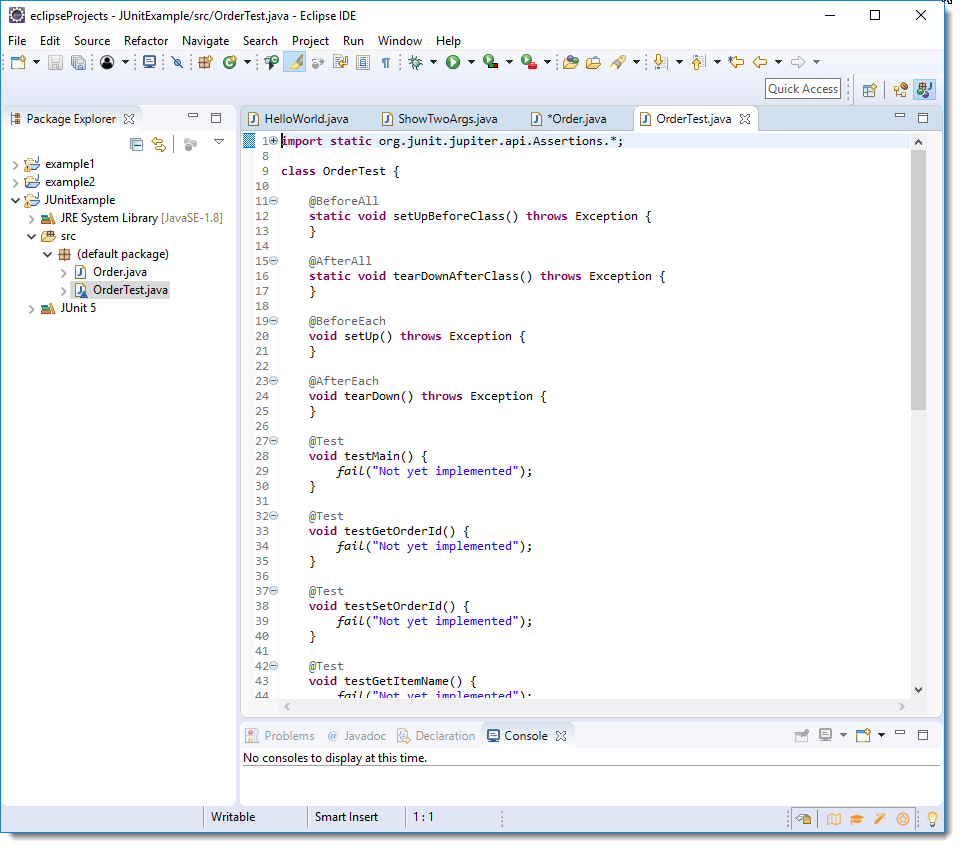The image size is (960, 848).
Task: Click the Back navigation arrow
Action: coord(760,62)
